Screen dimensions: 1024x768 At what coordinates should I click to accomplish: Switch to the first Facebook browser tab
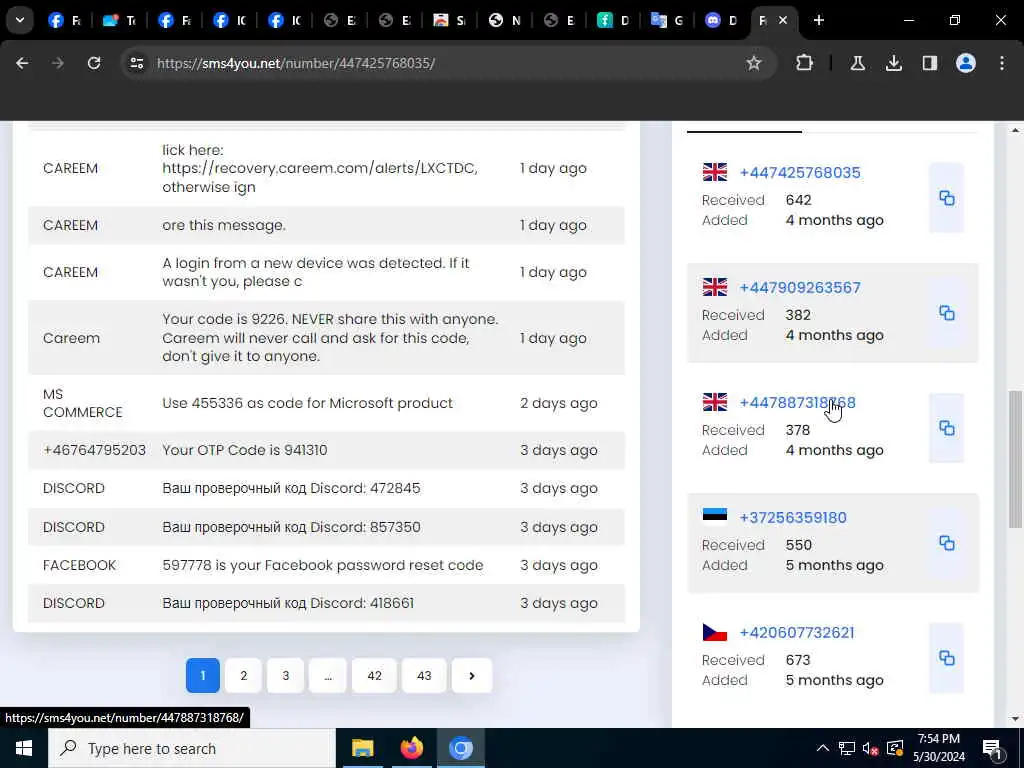coord(65,20)
